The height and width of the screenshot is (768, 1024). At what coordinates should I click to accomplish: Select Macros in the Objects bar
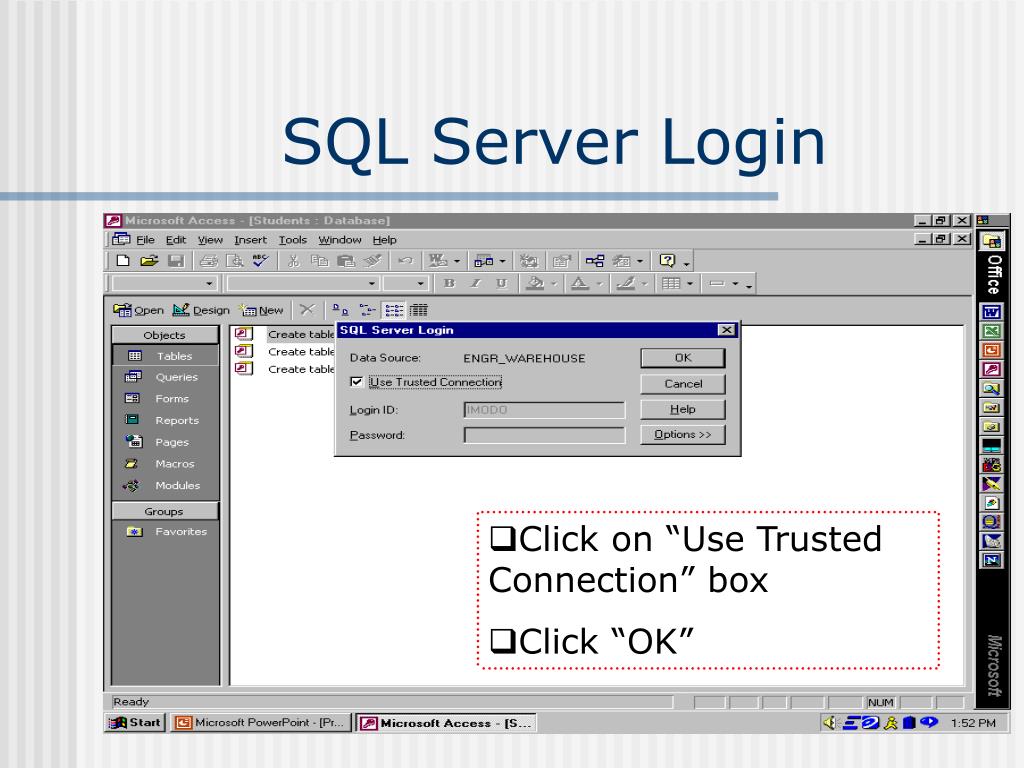click(x=174, y=464)
